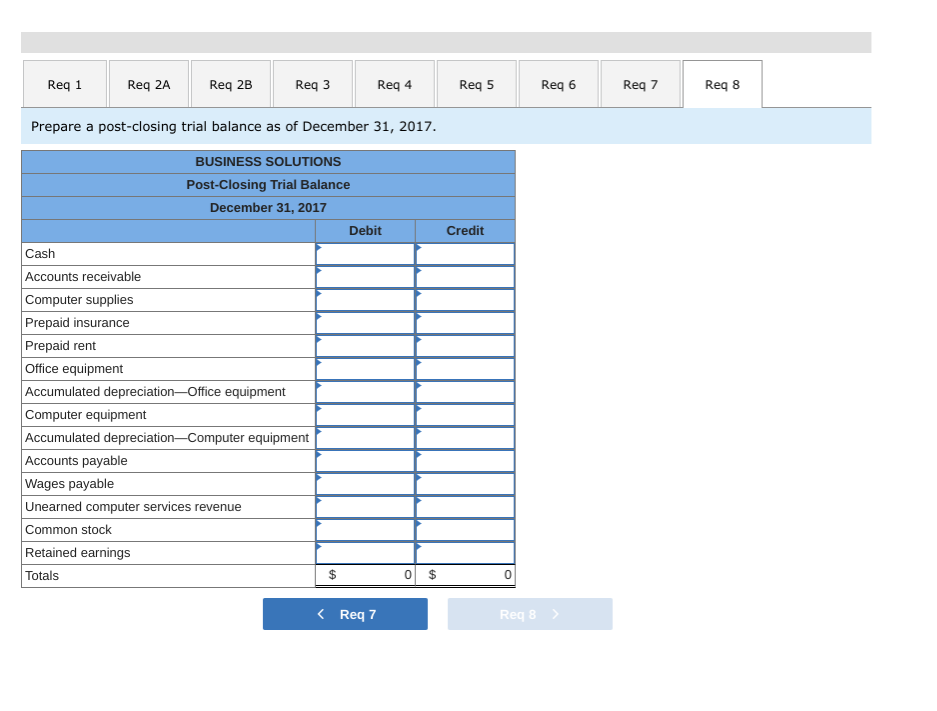
Task: Click the post-closing trial balance instruction text
Action: tap(234, 127)
